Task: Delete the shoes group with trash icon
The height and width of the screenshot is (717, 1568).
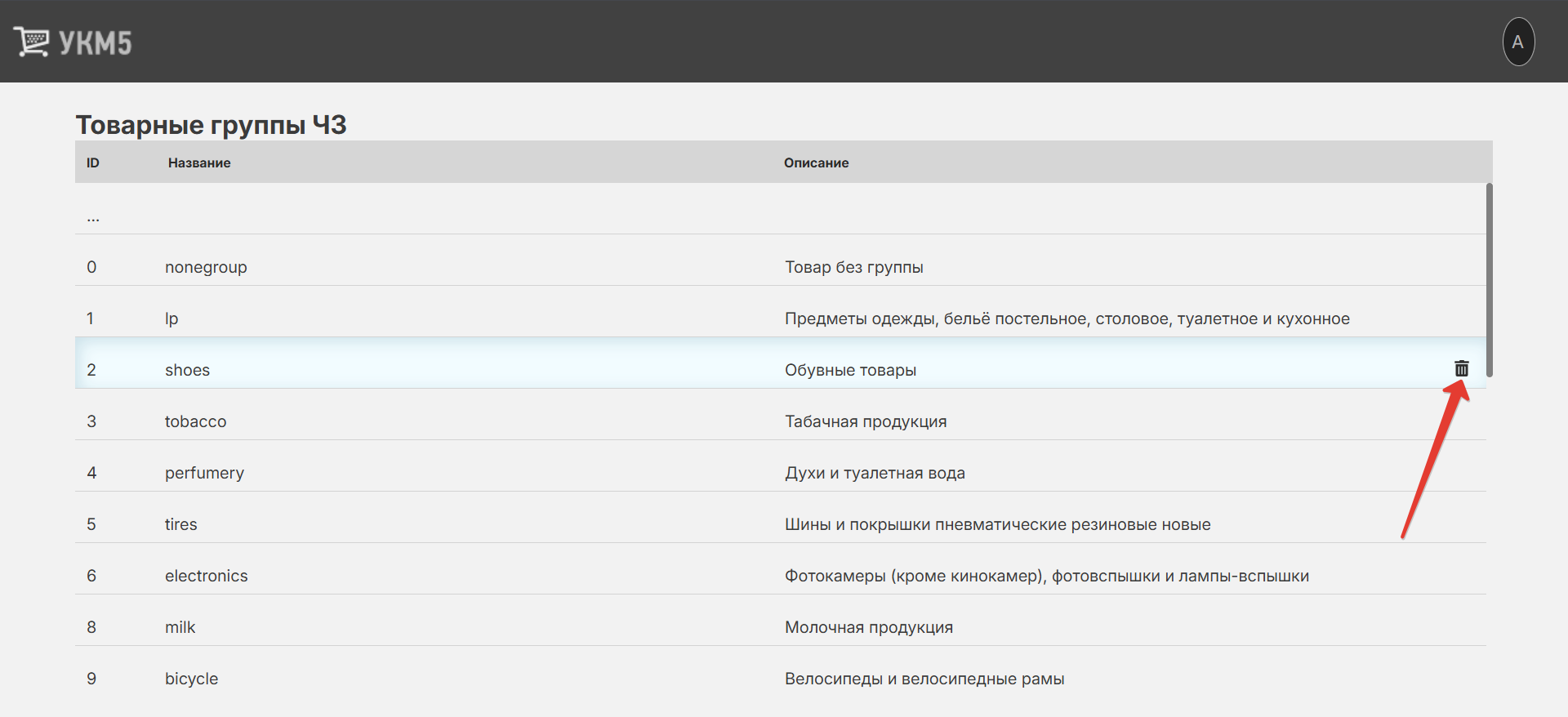Action: tap(1461, 369)
